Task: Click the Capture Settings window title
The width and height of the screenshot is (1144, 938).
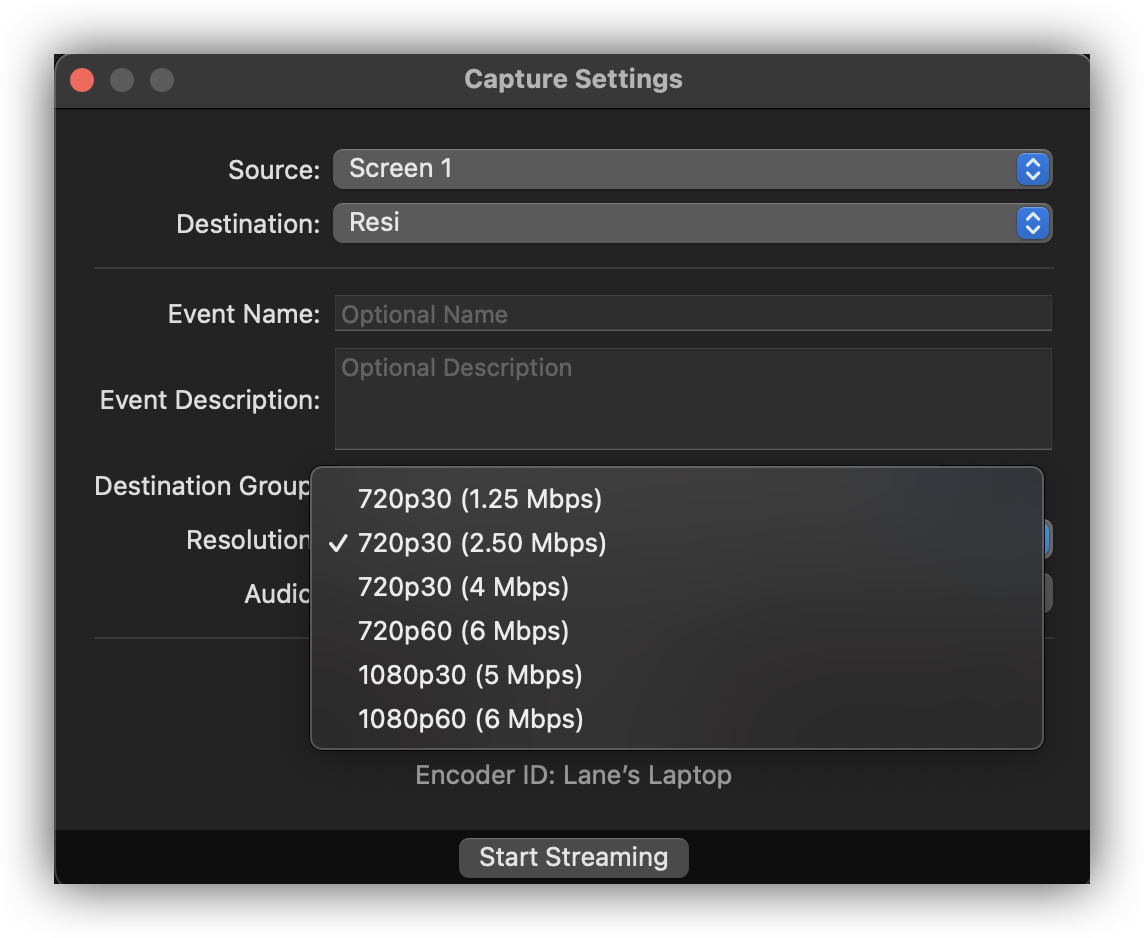Action: click(x=573, y=80)
